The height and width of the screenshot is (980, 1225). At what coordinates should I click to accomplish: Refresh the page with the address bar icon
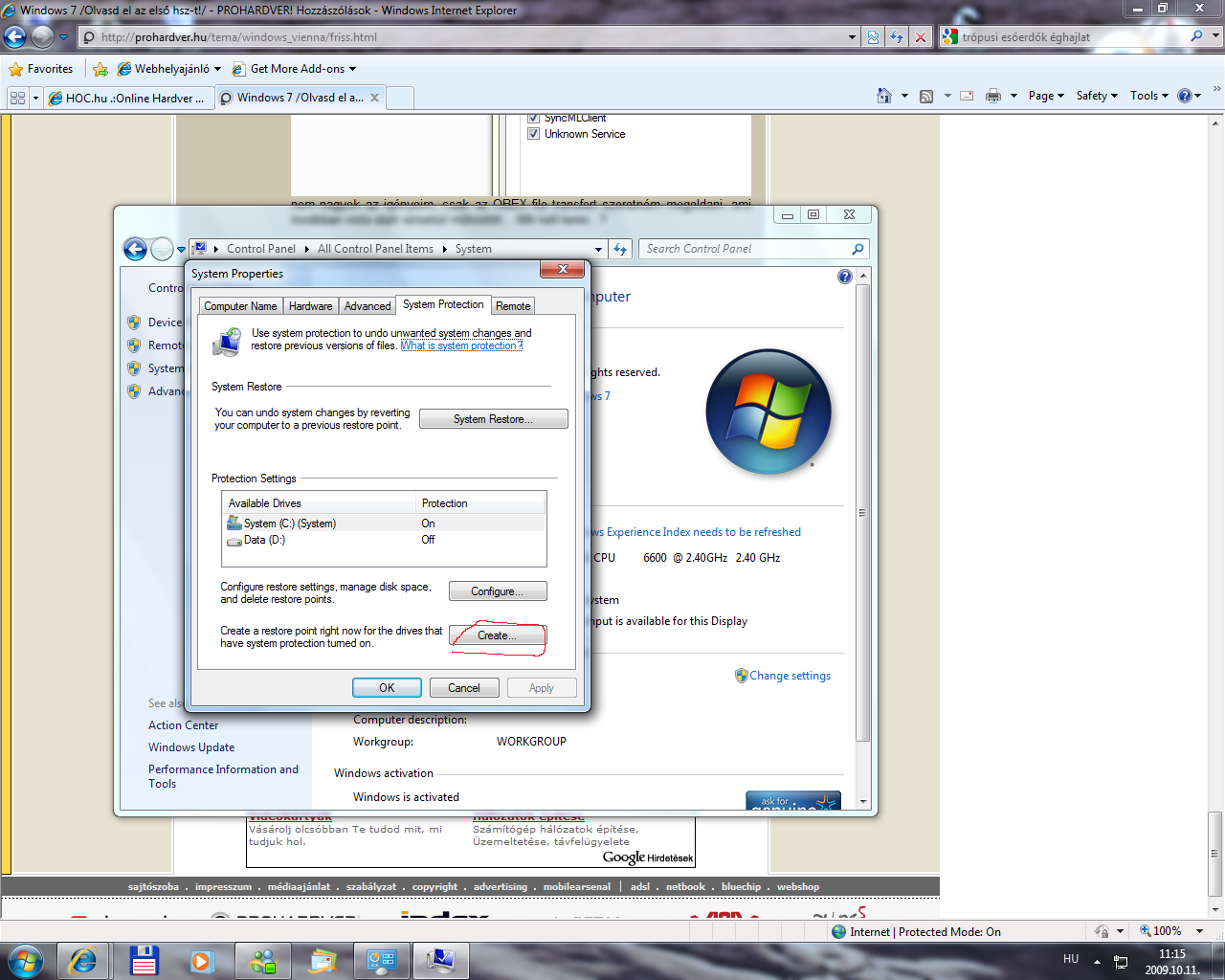(897, 37)
